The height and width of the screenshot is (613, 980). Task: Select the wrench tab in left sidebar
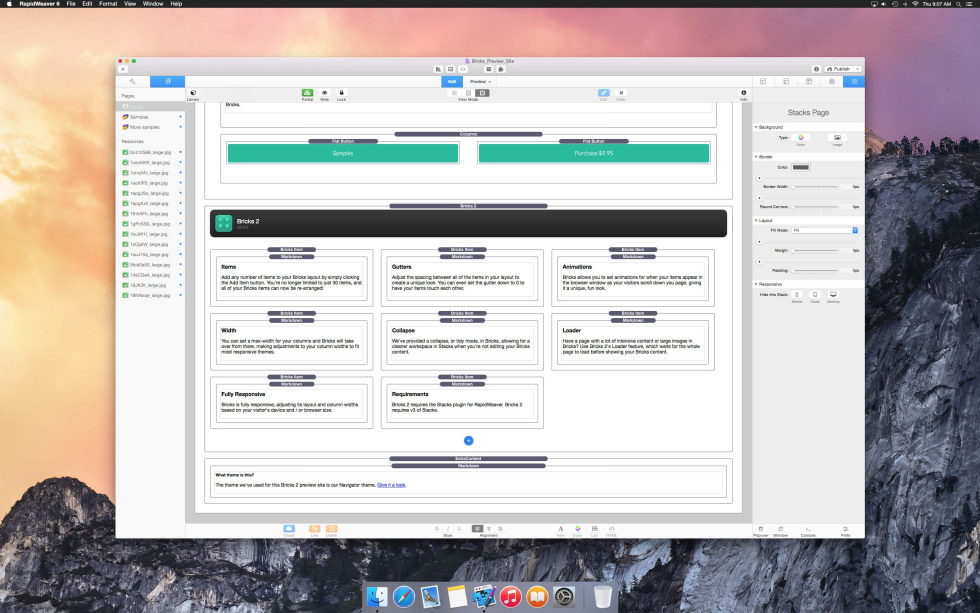click(132, 81)
